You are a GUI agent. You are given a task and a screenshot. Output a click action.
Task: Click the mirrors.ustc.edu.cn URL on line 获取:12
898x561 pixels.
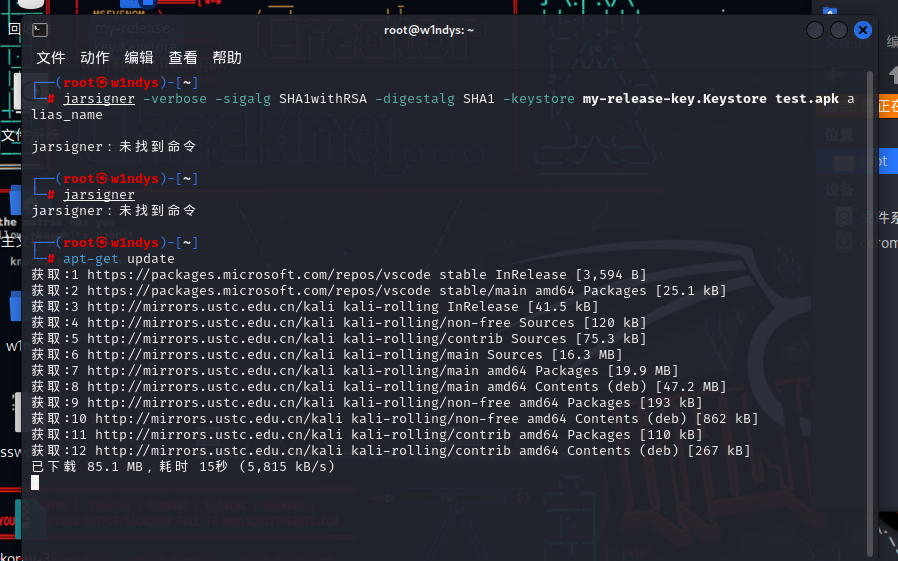pyautogui.click(x=190, y=450)
